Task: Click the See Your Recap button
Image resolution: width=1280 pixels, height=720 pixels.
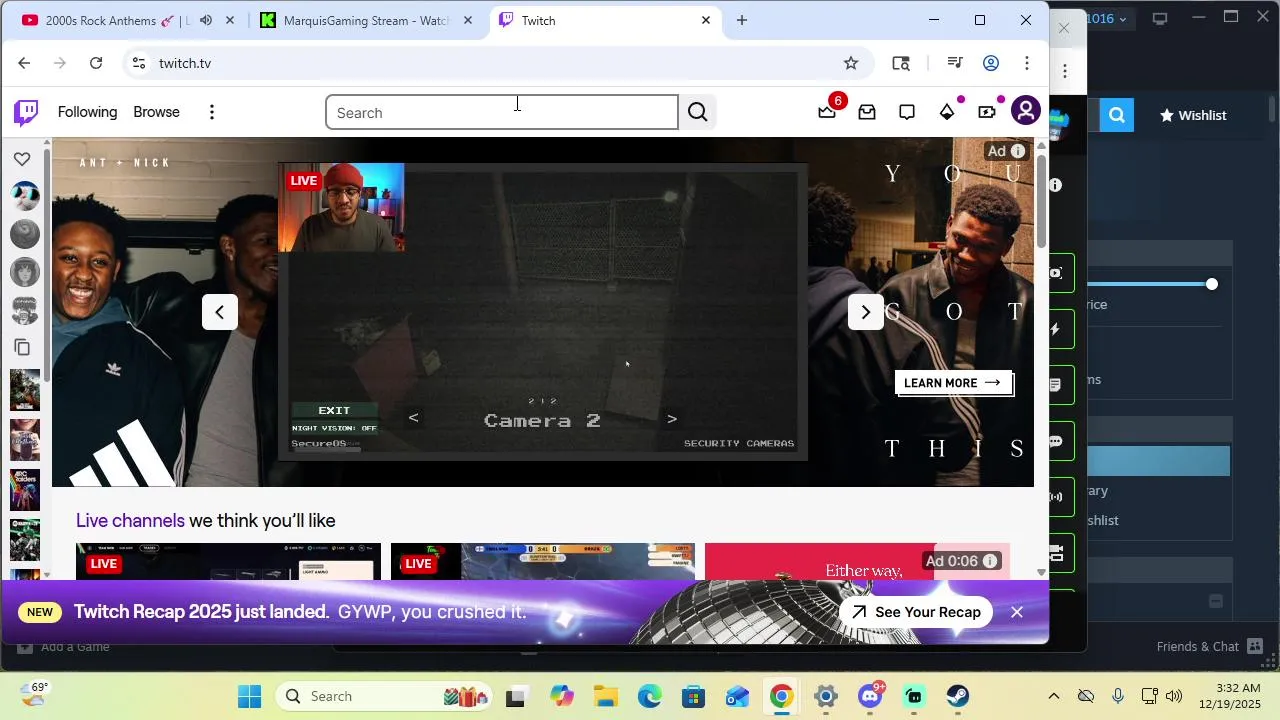Action: [x=917, y=612]
